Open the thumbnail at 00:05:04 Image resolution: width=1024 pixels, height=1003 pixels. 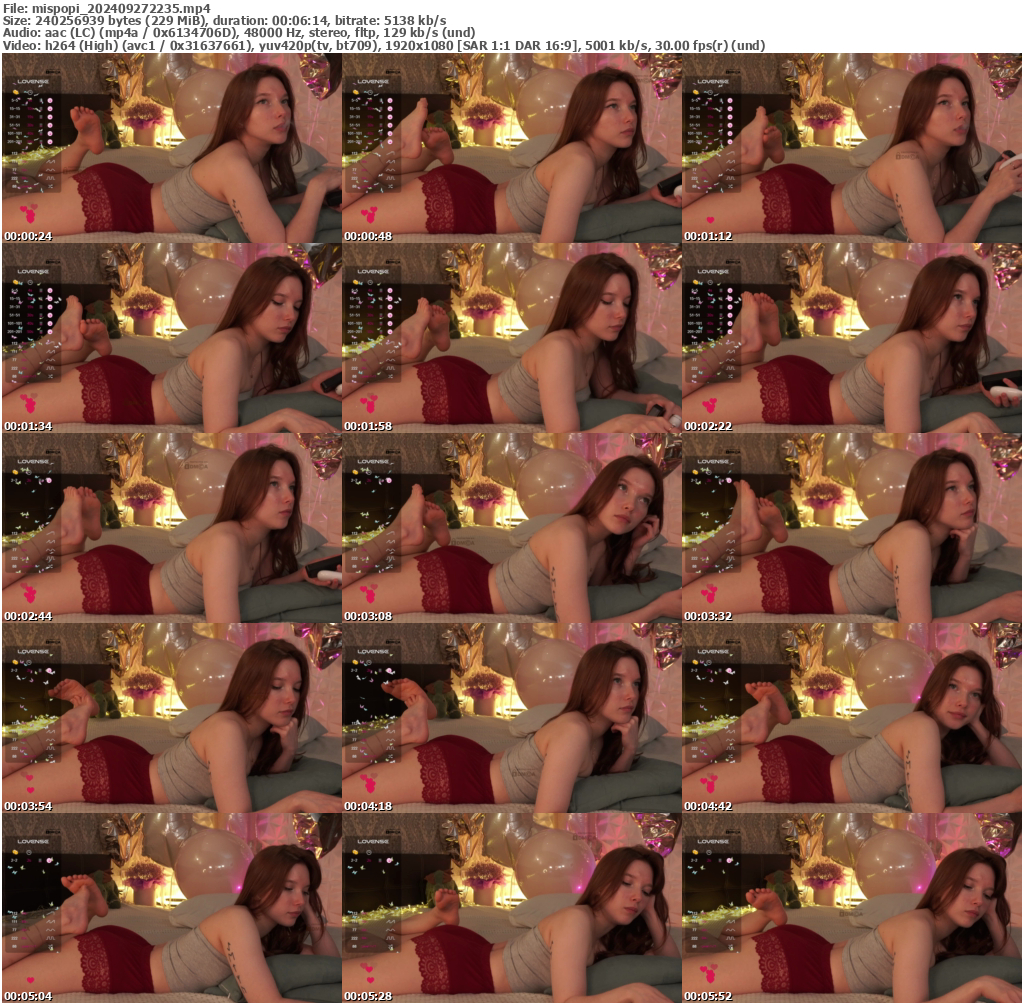tap(171, 908)
